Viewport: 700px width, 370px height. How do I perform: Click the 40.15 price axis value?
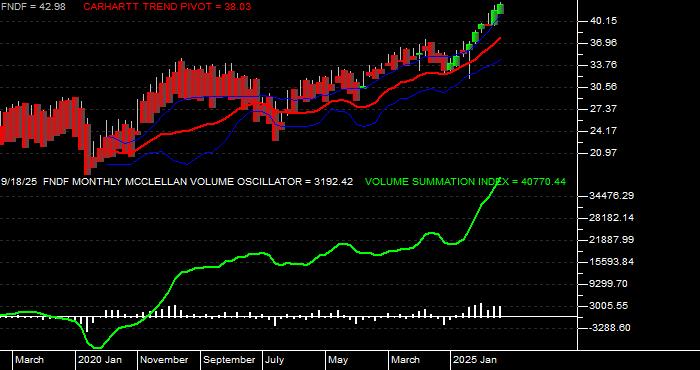[x=604, y=21]
